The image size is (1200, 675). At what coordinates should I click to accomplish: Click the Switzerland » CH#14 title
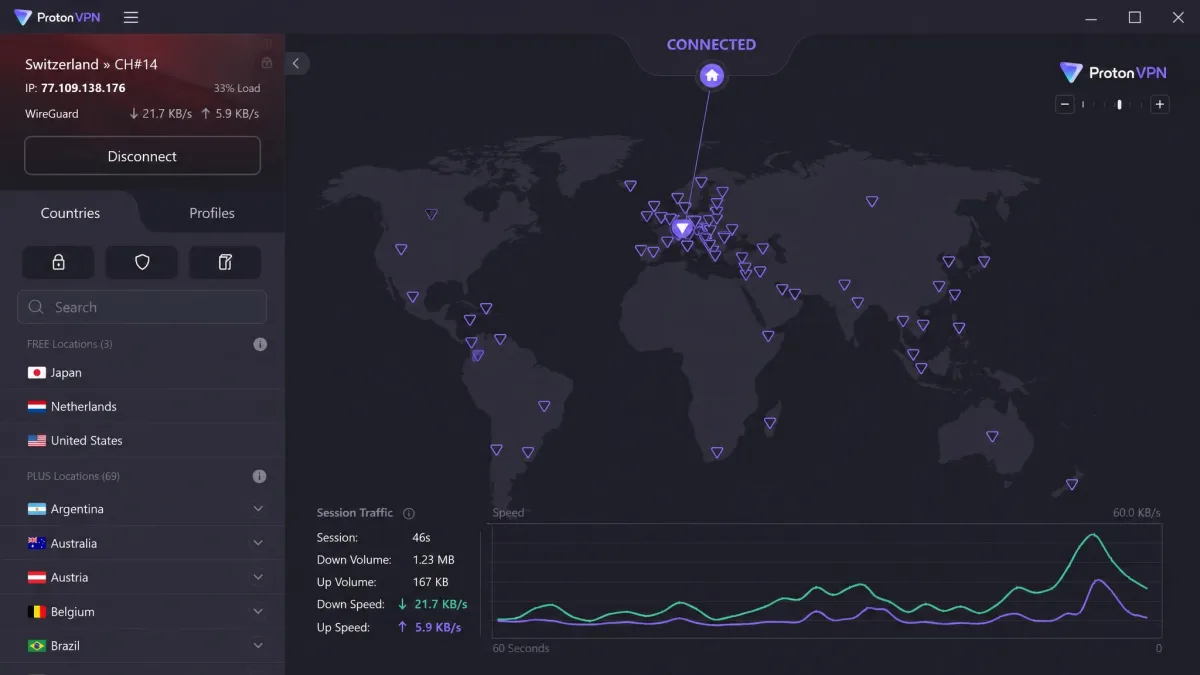pyautogui.click(x=91, y=64)
